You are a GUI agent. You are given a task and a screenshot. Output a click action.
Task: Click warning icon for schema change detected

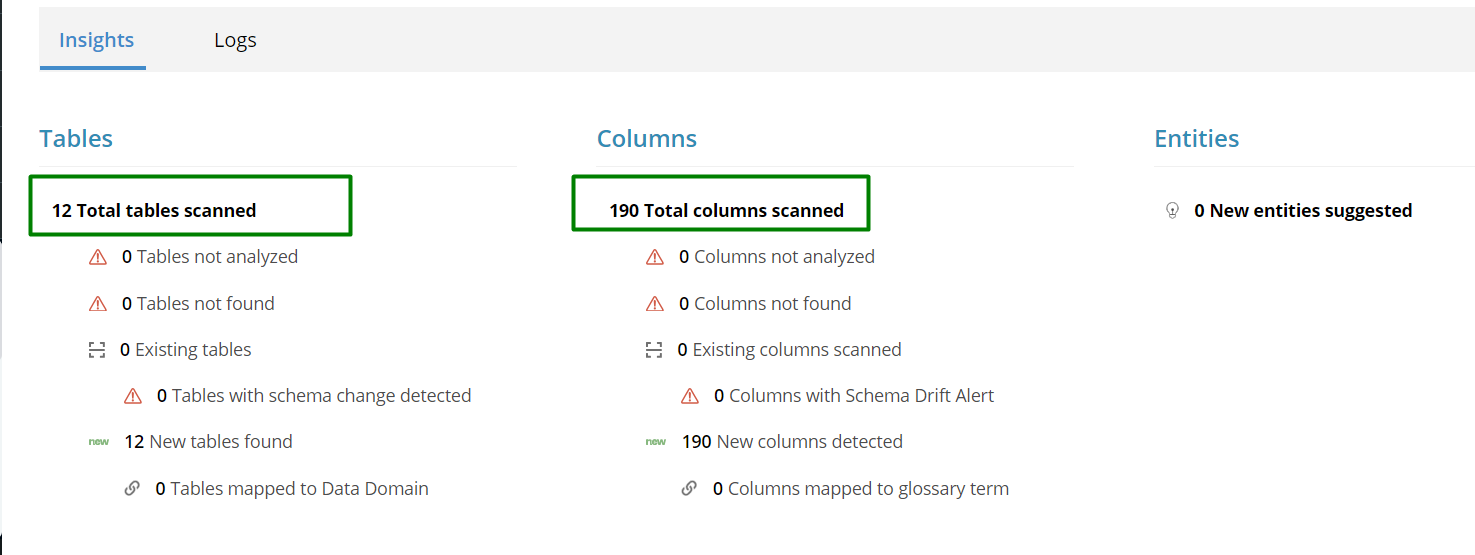click(133, 396)
